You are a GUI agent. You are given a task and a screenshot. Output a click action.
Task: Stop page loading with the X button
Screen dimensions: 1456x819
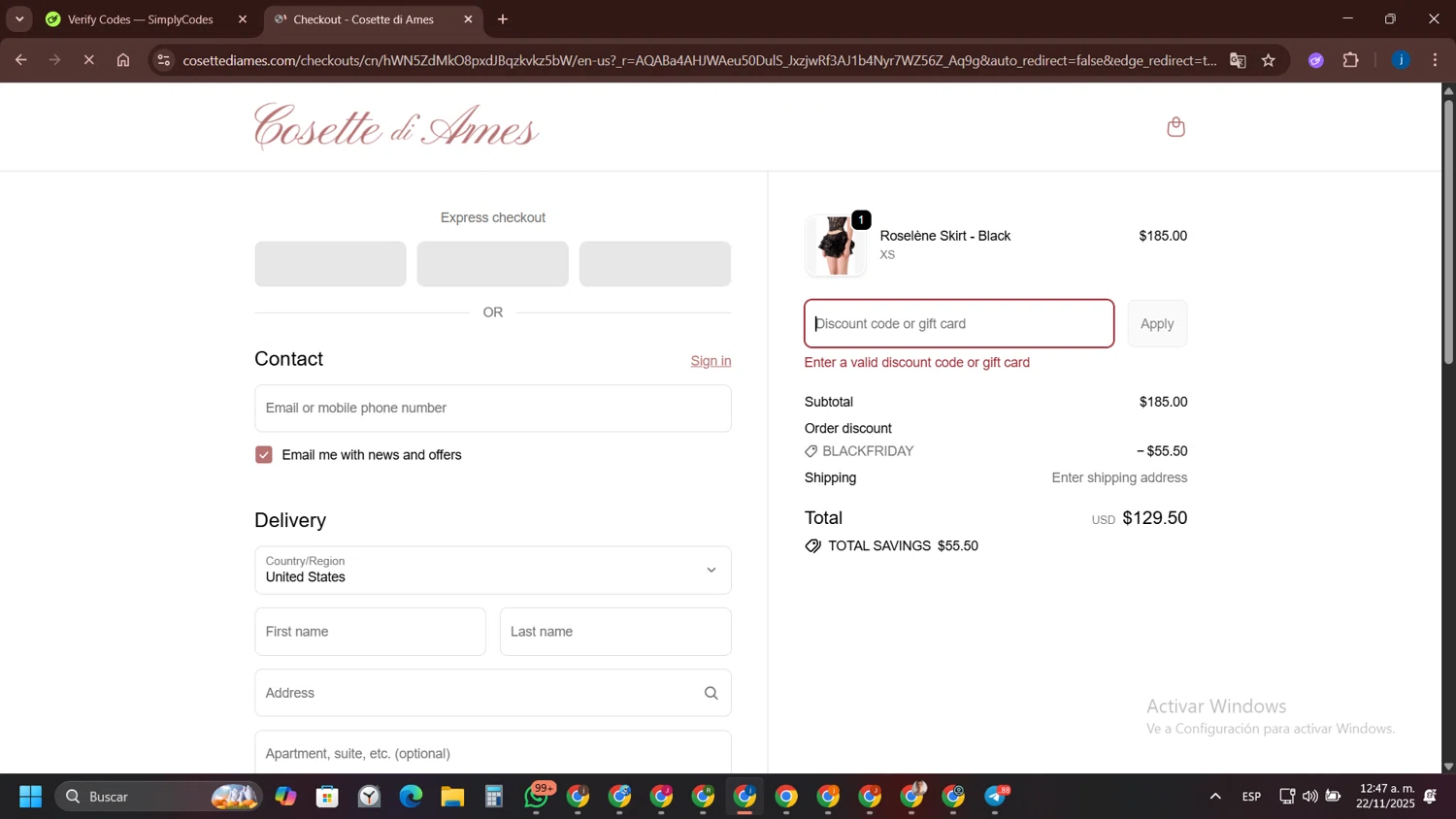[x=88, y=60]
